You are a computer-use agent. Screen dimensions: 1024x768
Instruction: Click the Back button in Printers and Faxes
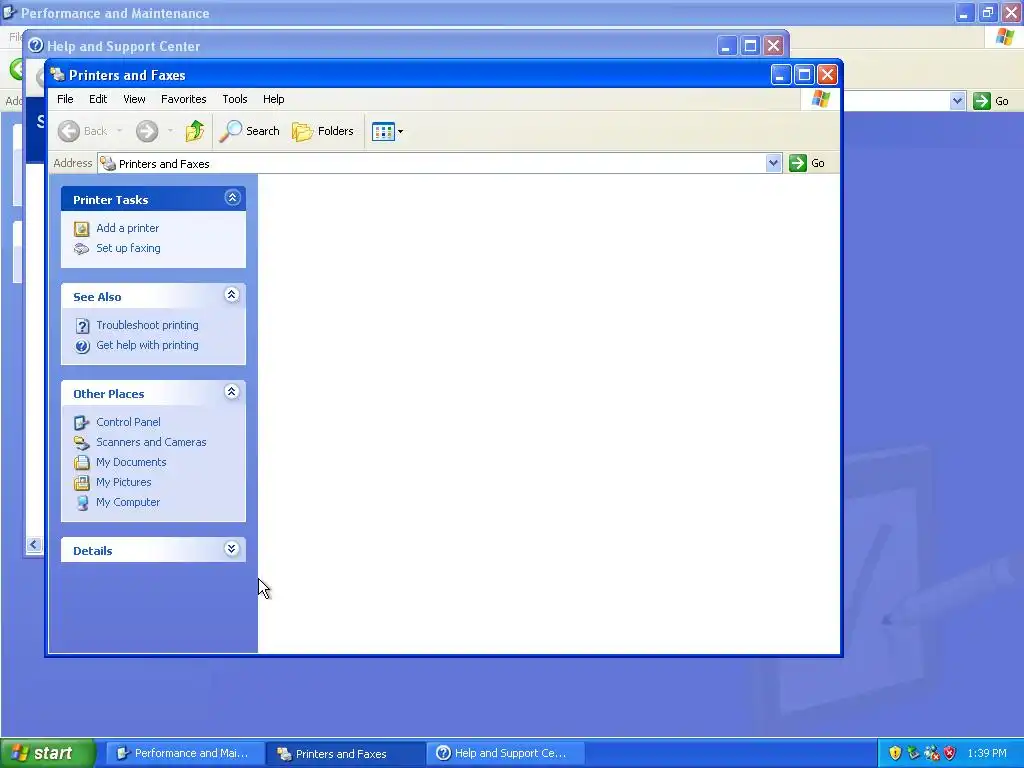coord(82,131)
